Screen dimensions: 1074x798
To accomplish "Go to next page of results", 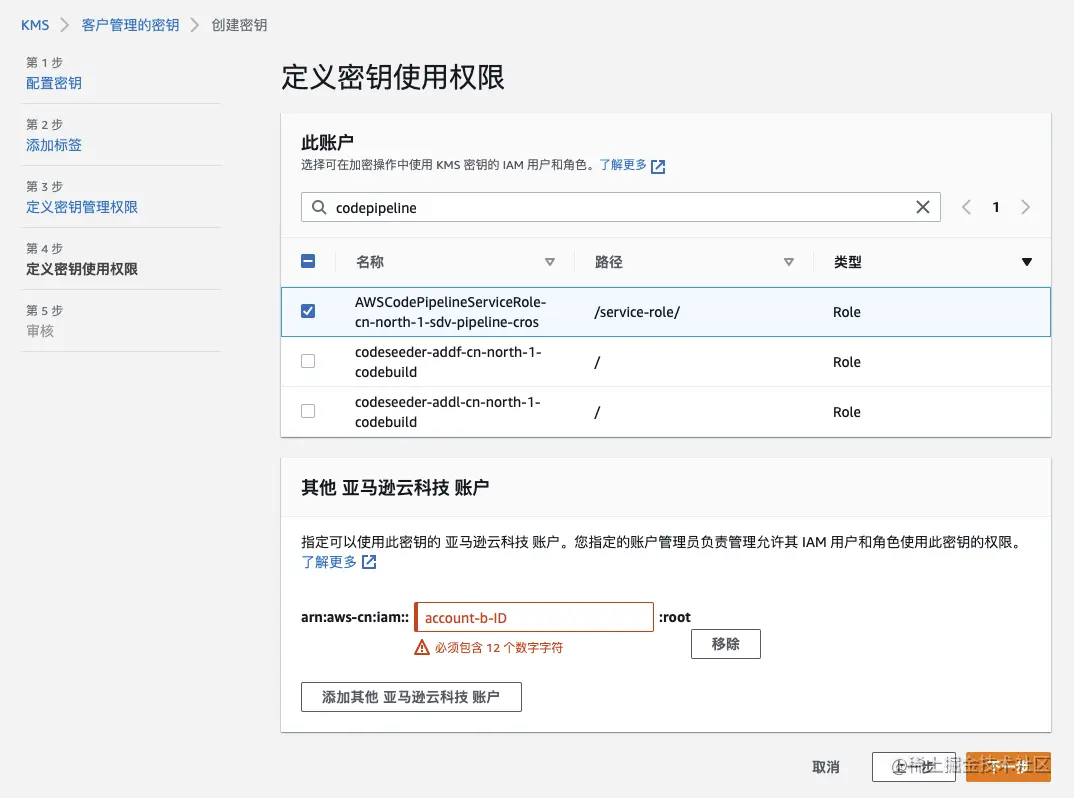I will tap(1026, 207).
